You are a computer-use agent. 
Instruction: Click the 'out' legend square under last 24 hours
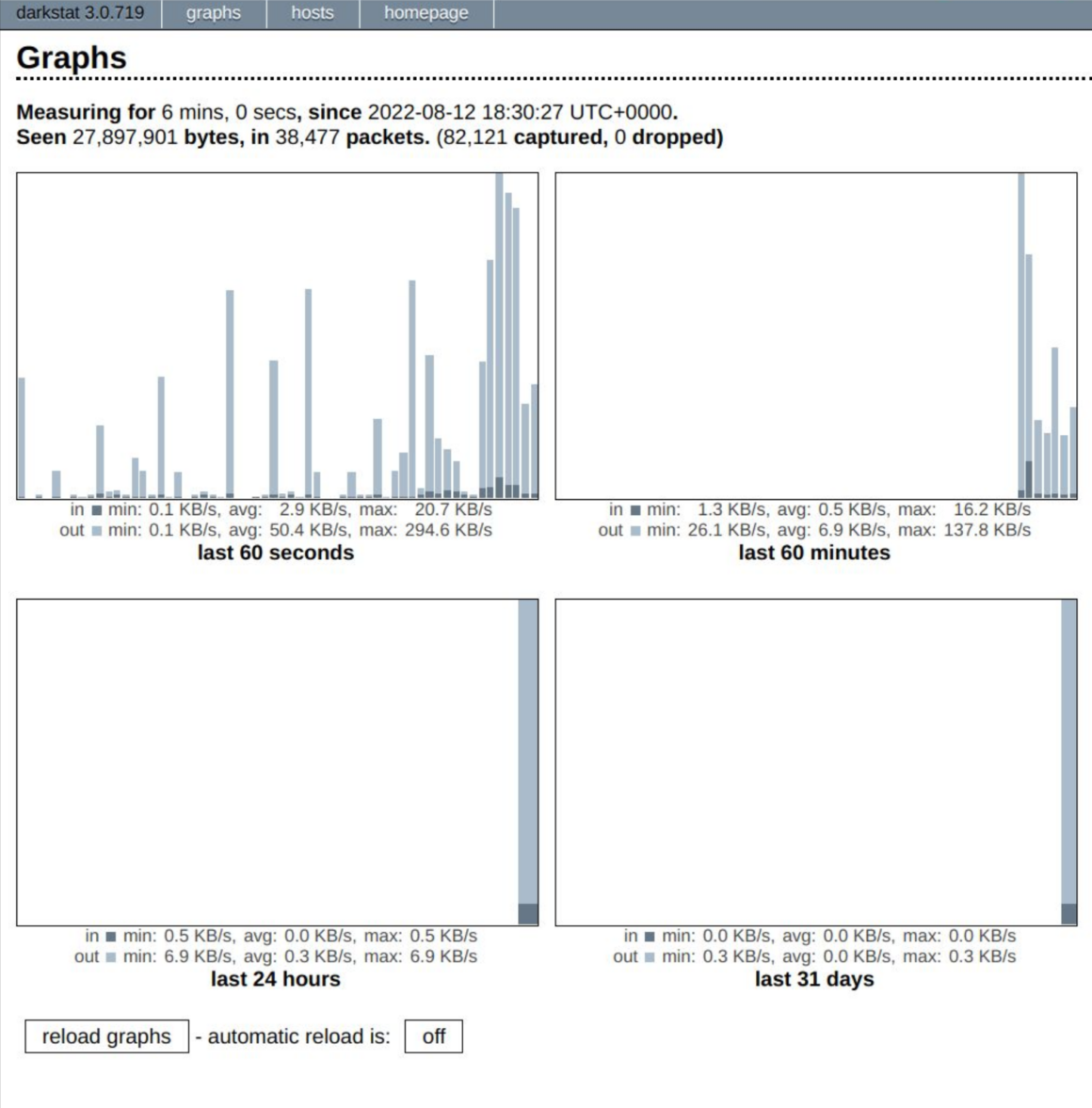tap(111, 957)
